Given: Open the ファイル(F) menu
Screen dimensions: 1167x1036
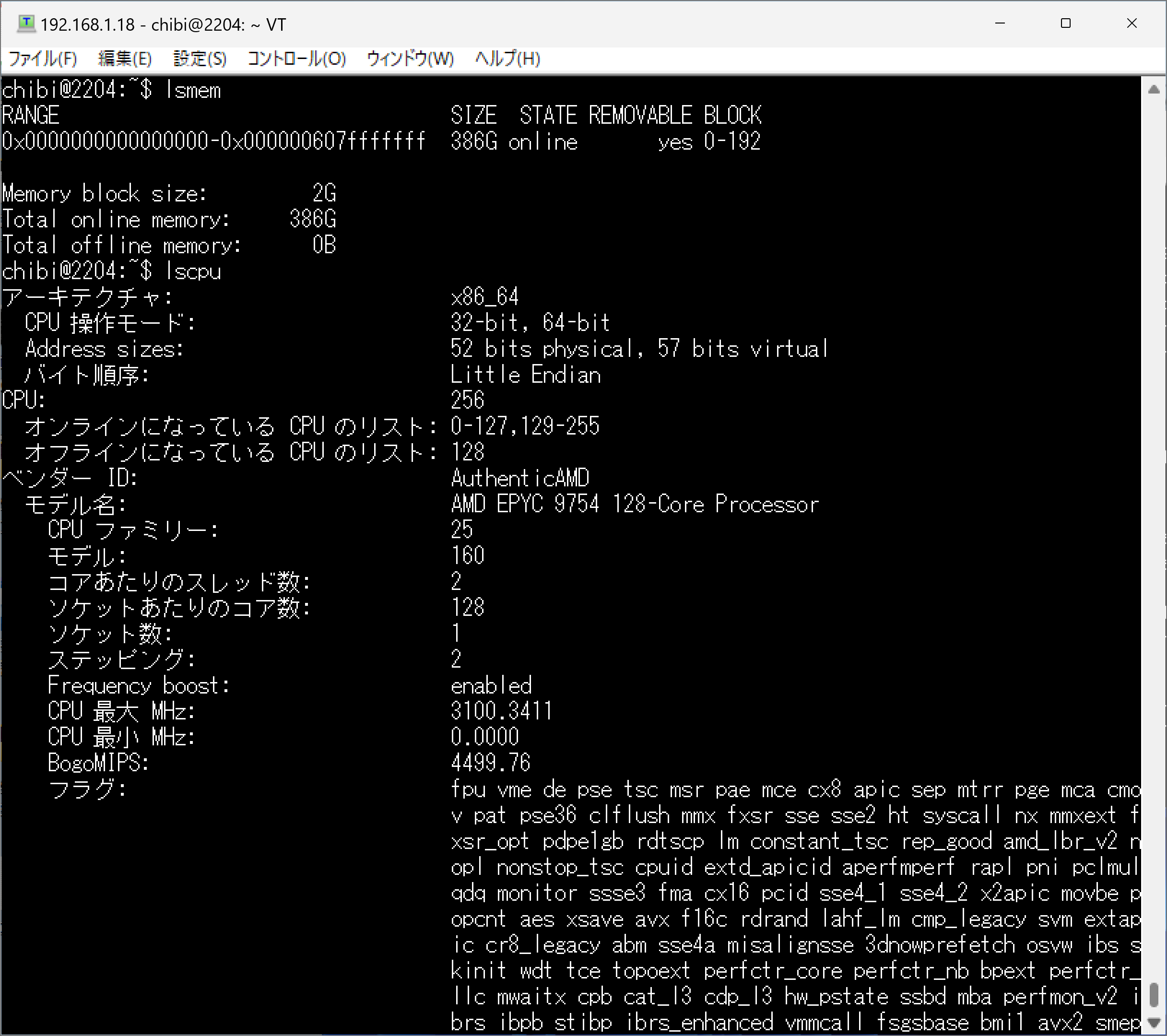Looking at the screenshot, I should click(43, 58).
